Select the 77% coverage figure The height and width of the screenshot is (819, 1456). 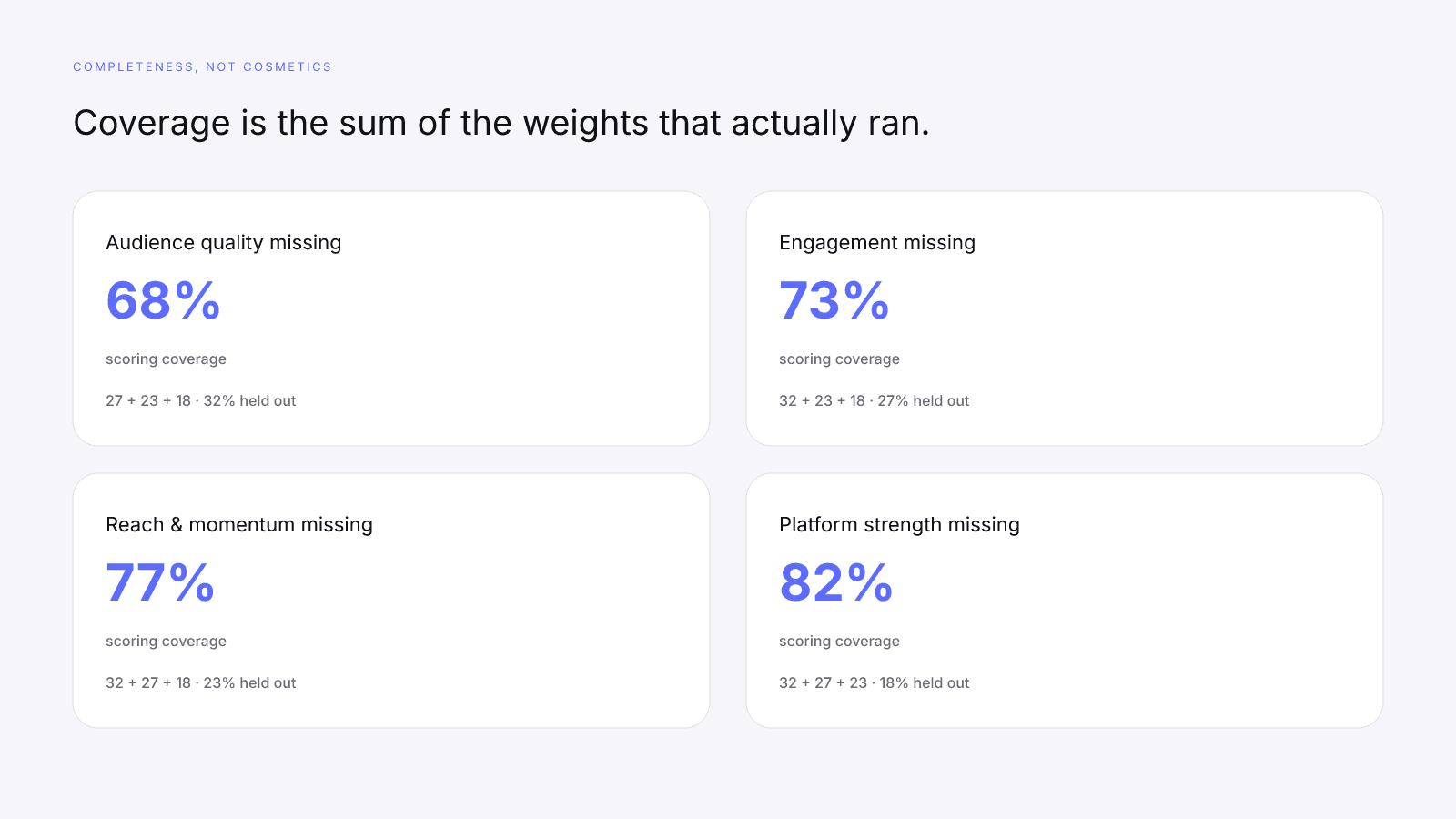click(x=160, y=582)
